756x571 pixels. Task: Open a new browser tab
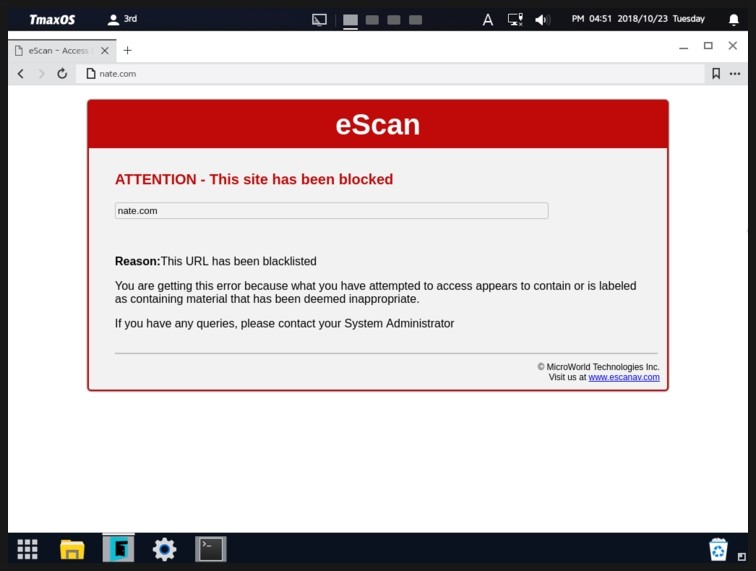[x=127, y=50]
